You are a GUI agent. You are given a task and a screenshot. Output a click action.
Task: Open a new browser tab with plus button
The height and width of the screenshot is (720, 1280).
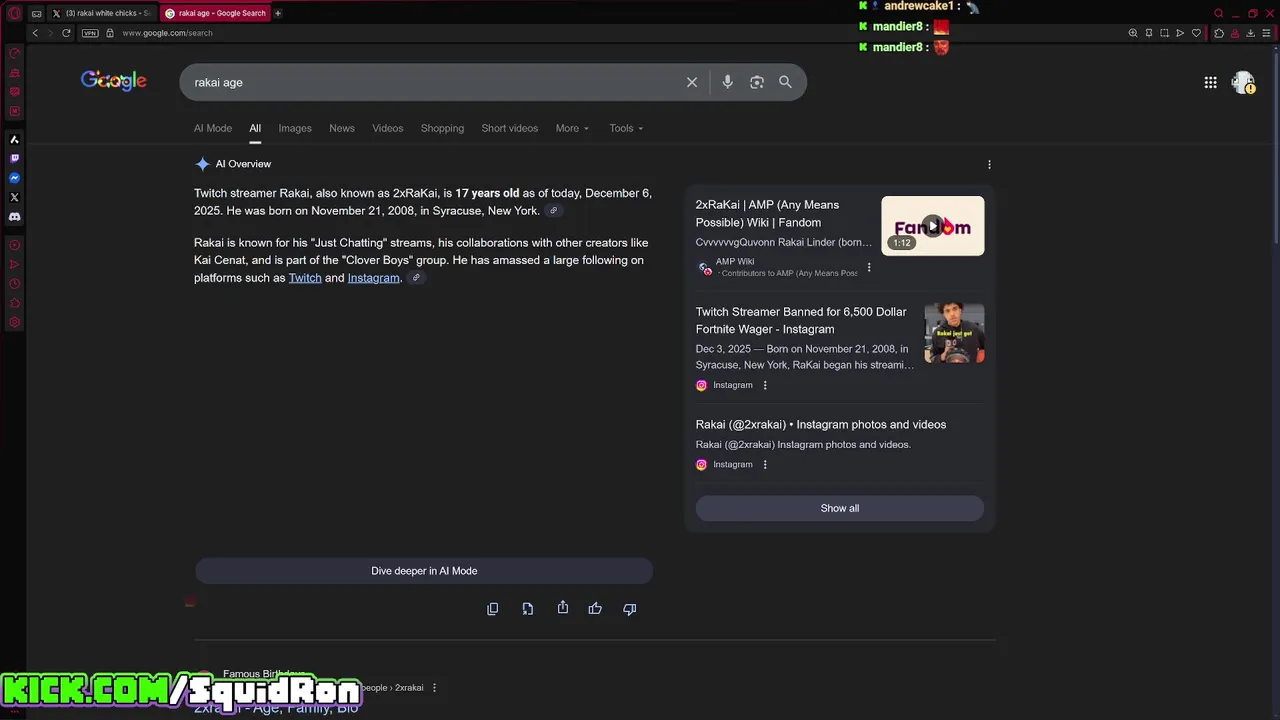click(278, 13)
